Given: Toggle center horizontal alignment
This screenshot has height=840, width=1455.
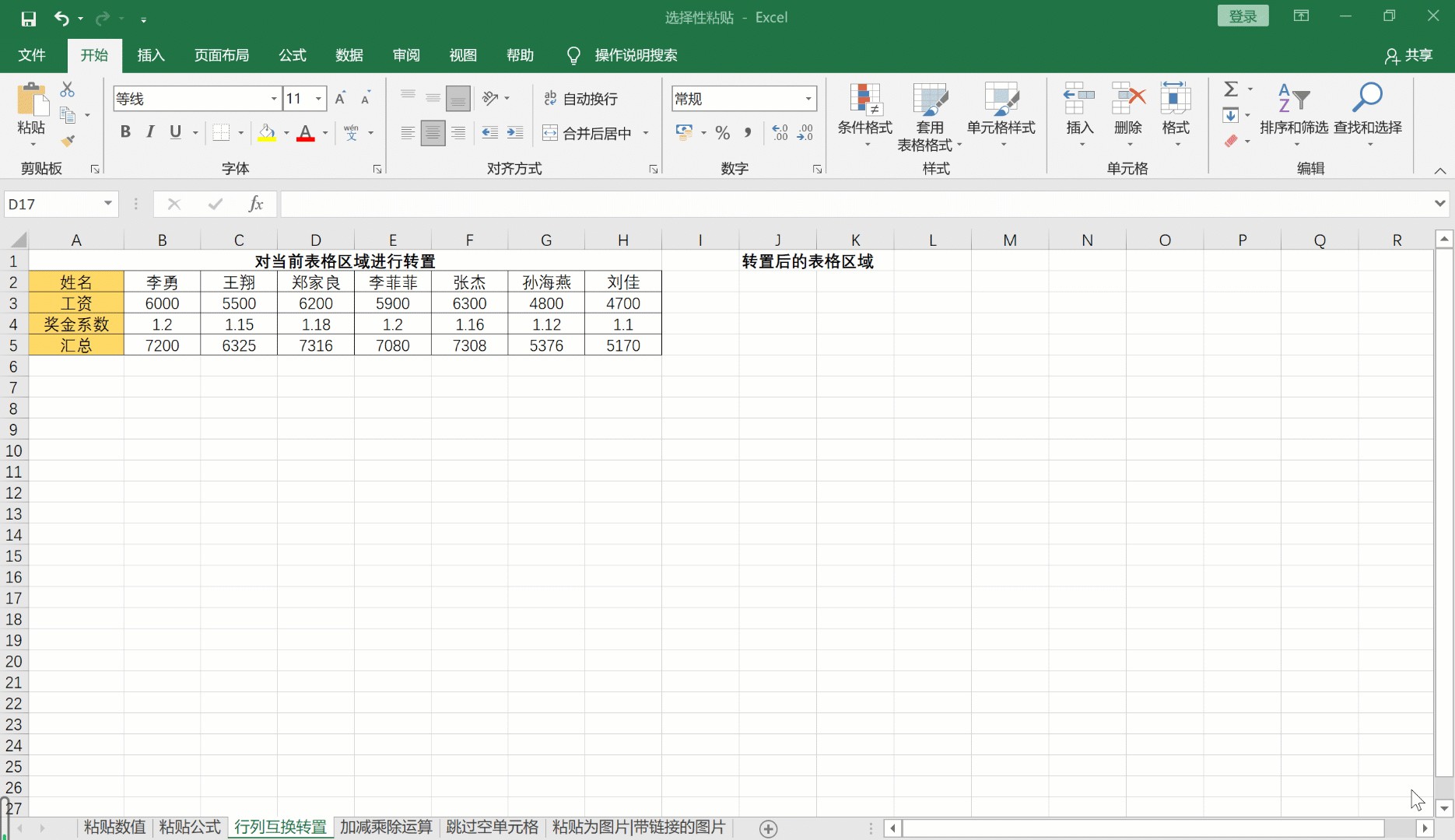Looking at the screenshot, I should tap(433, 133).
